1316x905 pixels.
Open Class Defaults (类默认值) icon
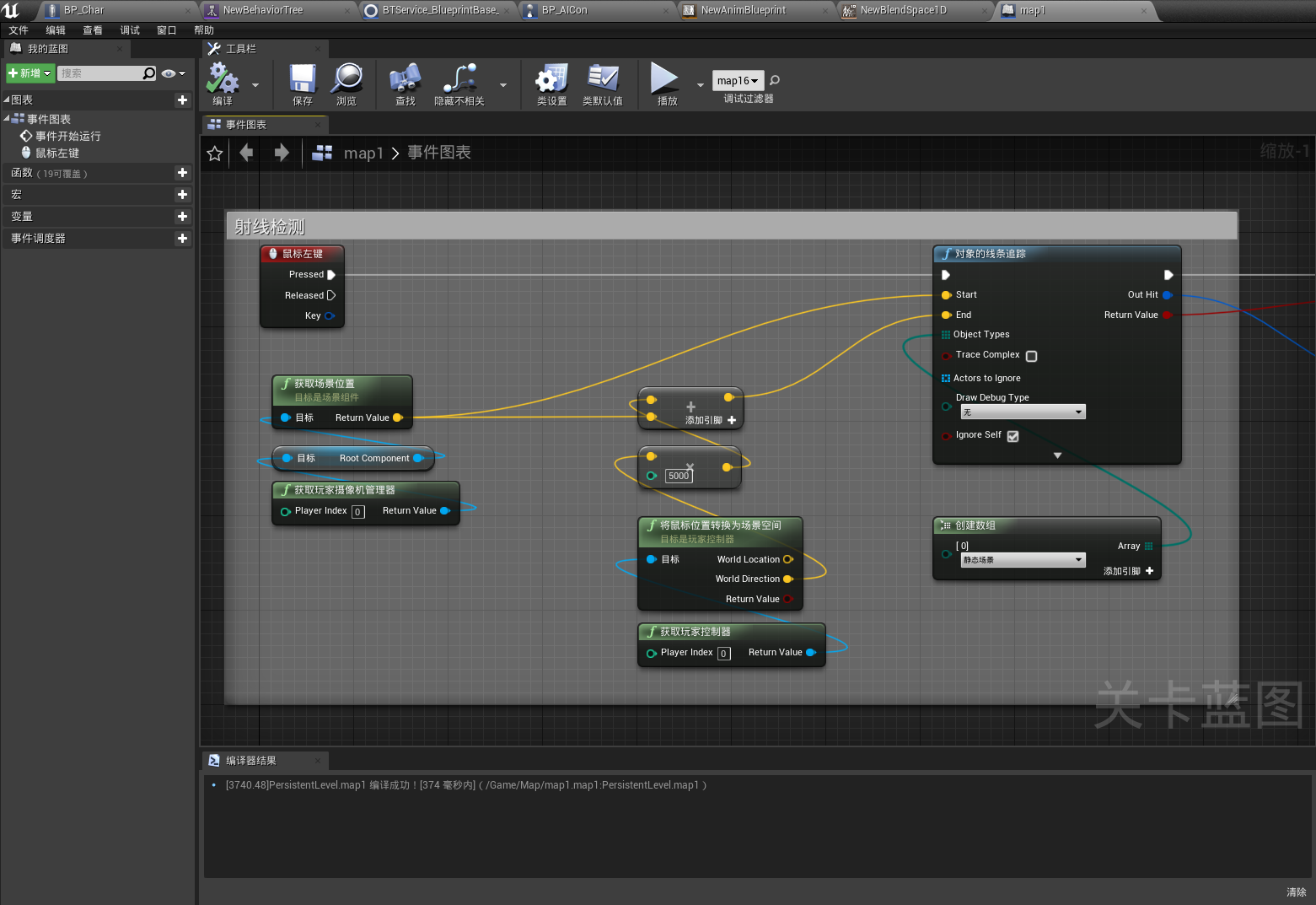[x=603, y=78]
